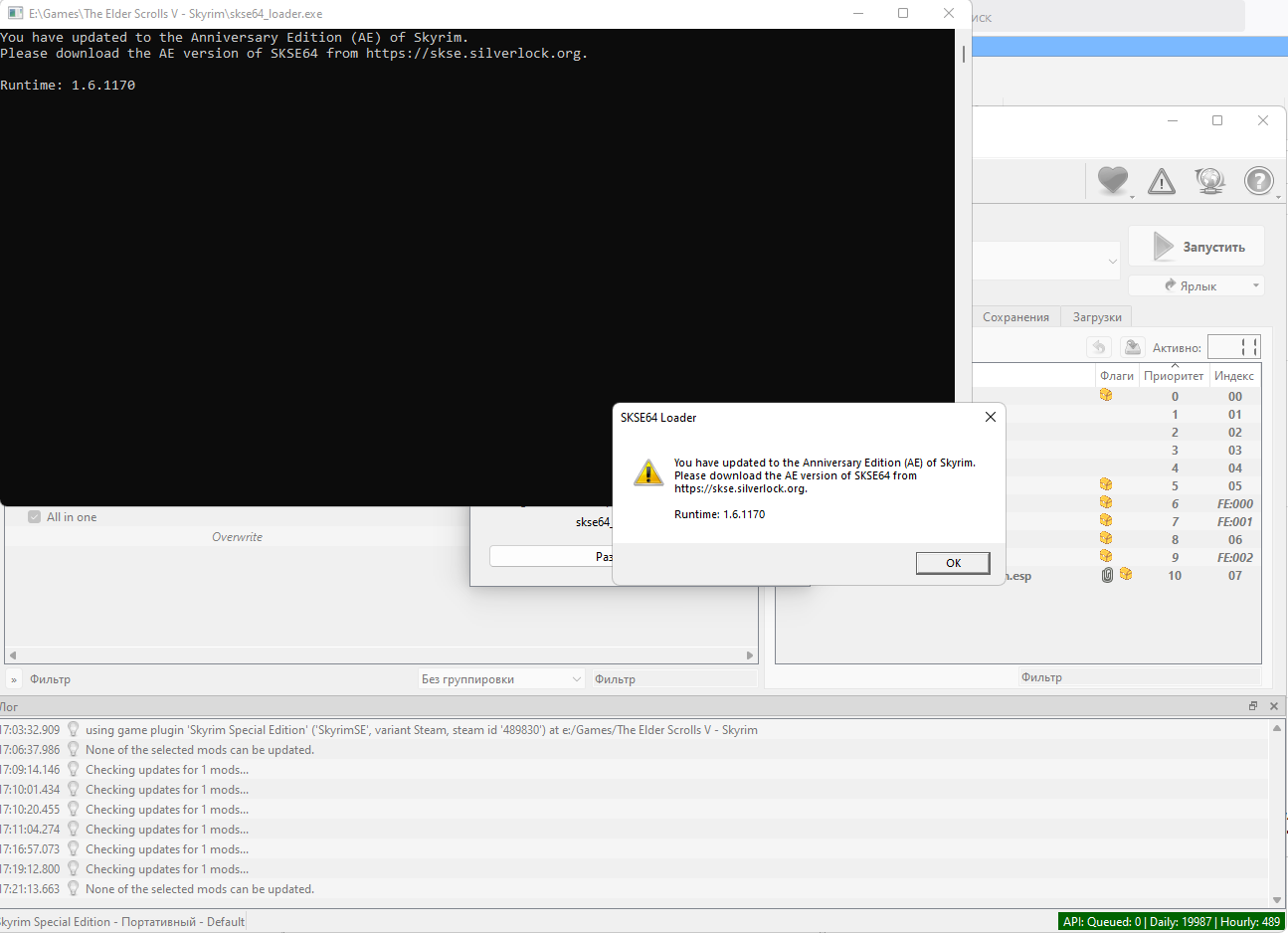This screenshot has height=933, width=1288.
Task: Click index cell 'FE:002' in the plugin list
Action: [x=1235, y=558]
